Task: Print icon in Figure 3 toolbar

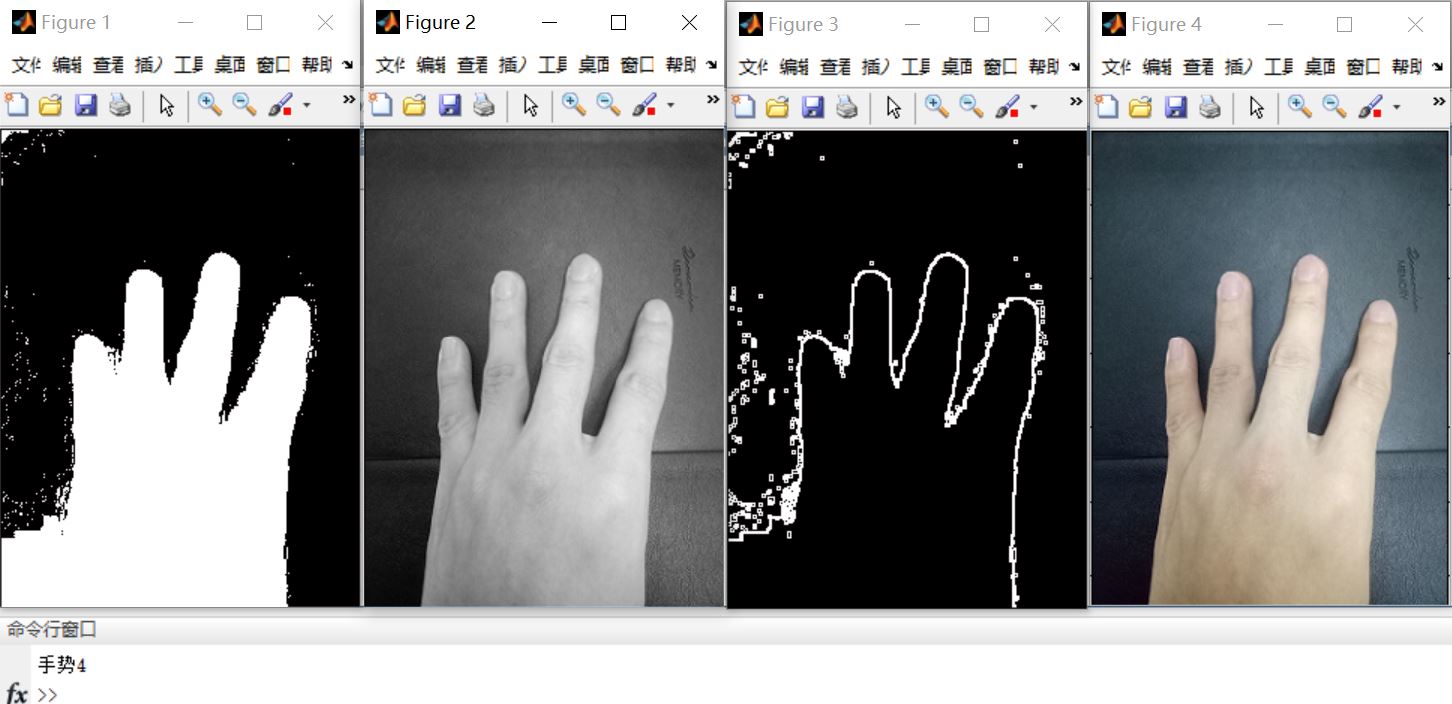Action: 847,106
